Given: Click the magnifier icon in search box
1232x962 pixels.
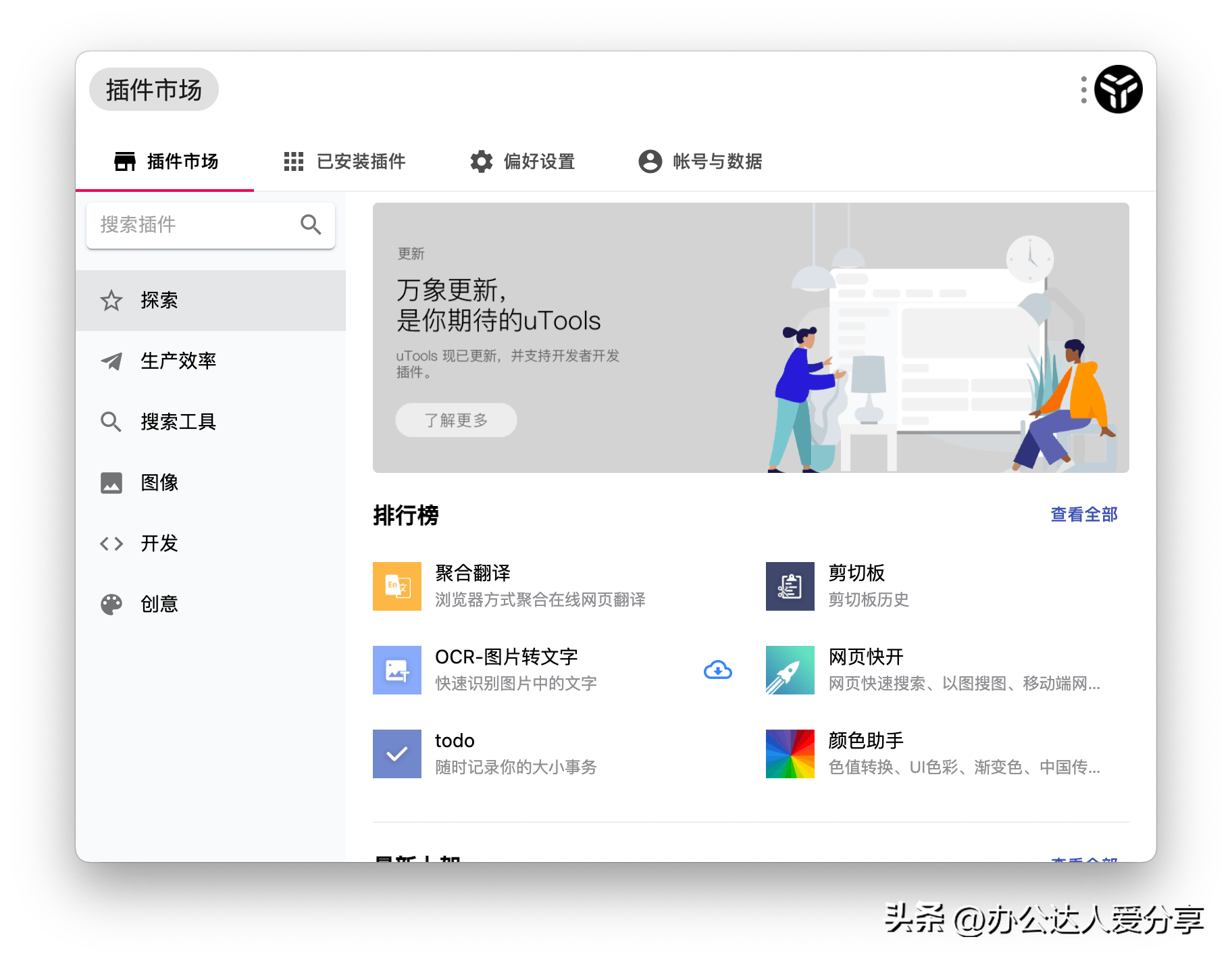Looking at the screenshot, I should point(311,224).
